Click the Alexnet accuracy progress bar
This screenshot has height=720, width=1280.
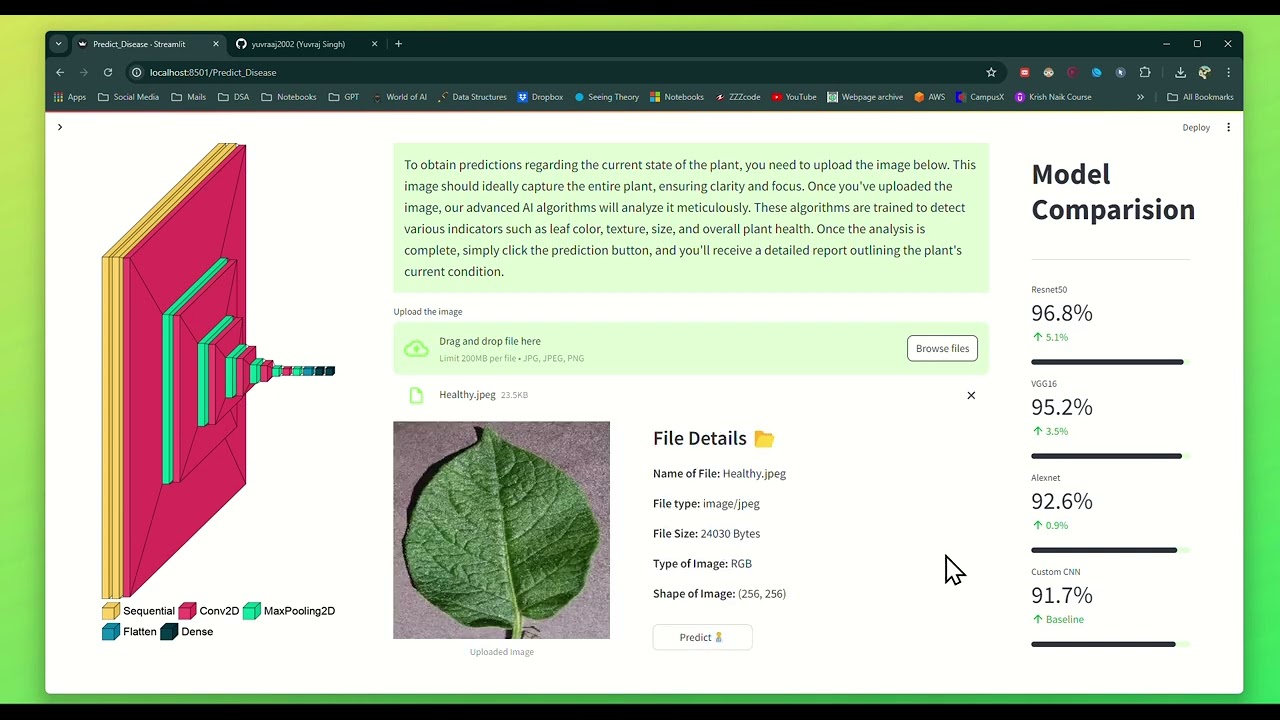pos(1110,550)
